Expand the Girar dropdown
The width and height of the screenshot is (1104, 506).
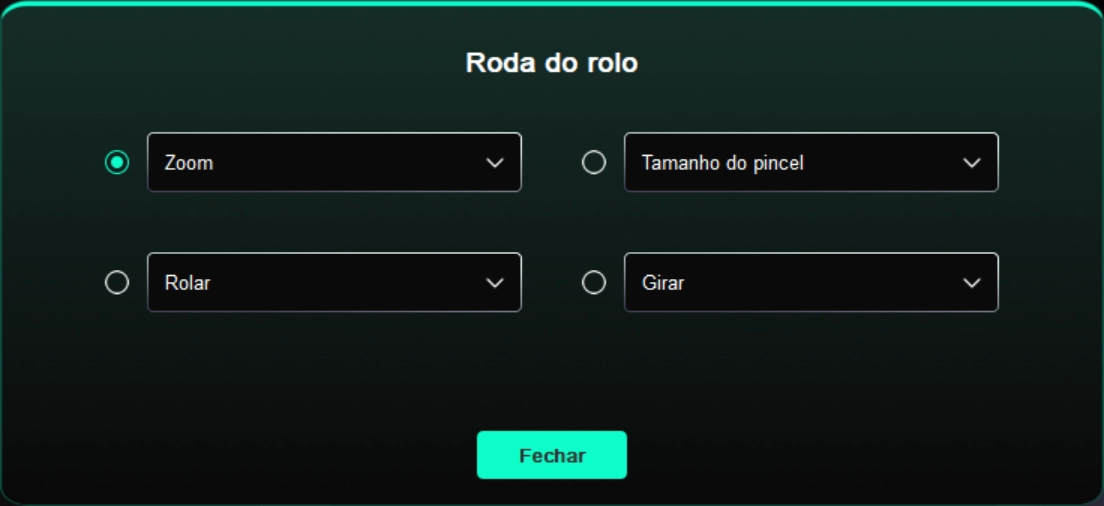click(811, 282)
